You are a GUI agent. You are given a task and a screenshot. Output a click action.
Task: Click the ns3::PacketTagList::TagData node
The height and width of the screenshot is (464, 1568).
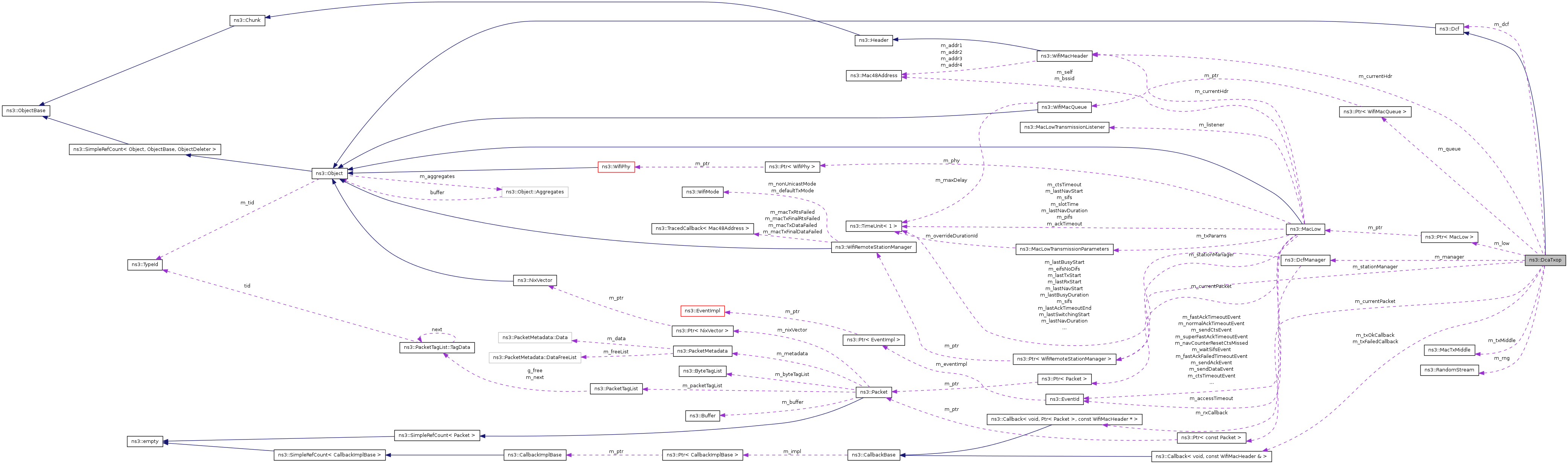click(437, 347)
